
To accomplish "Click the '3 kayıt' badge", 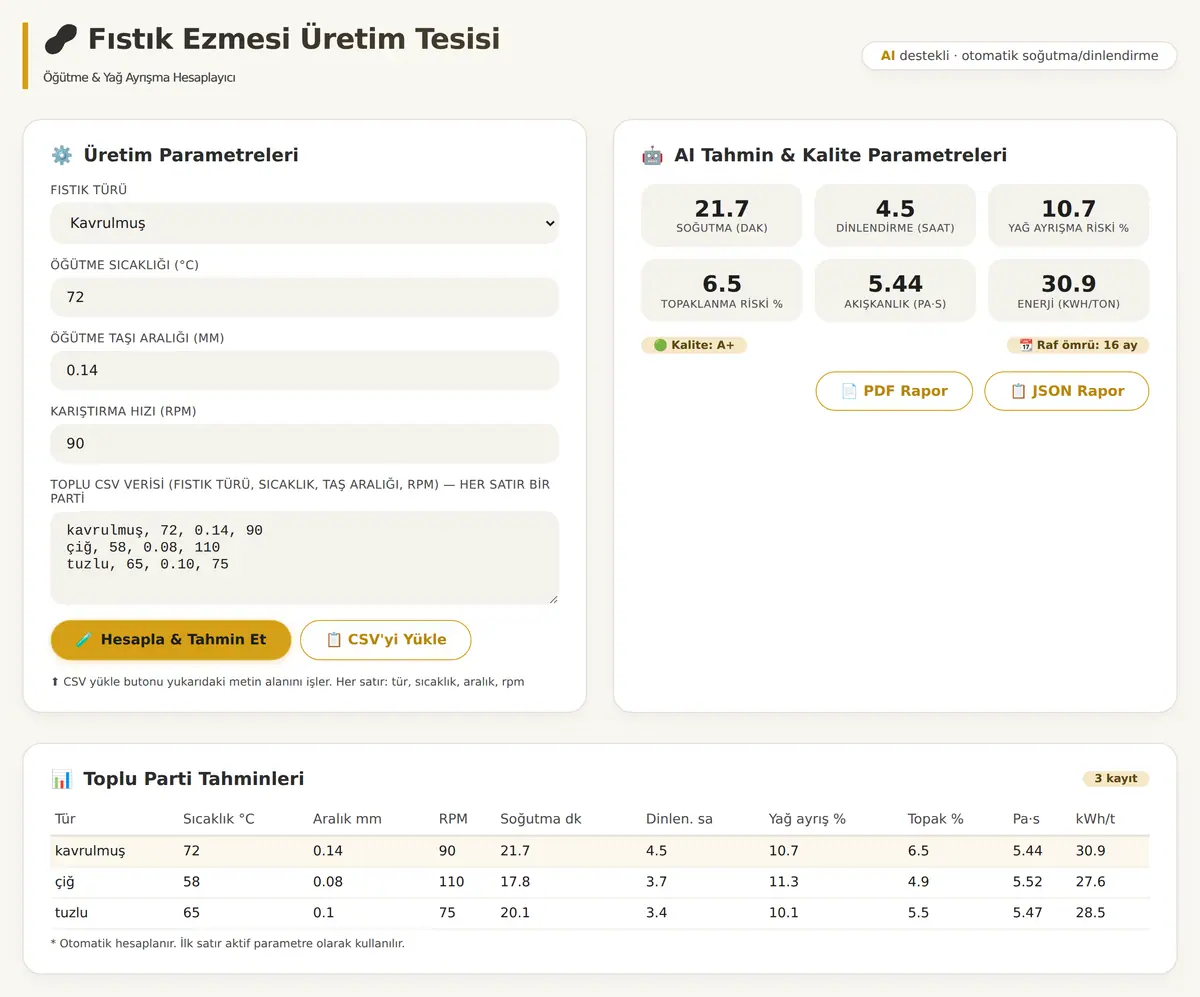I will [x=1116, y=779].
